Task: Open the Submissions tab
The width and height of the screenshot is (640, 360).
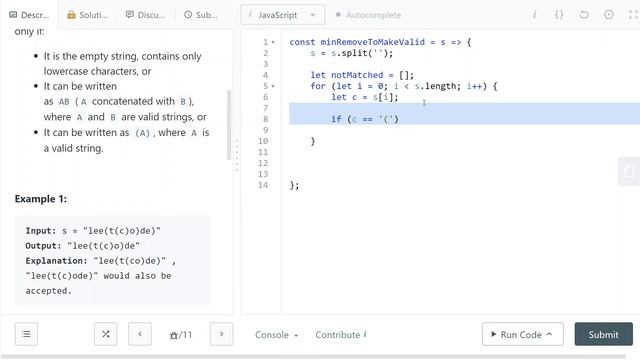Action: click(x=200, y=15)
